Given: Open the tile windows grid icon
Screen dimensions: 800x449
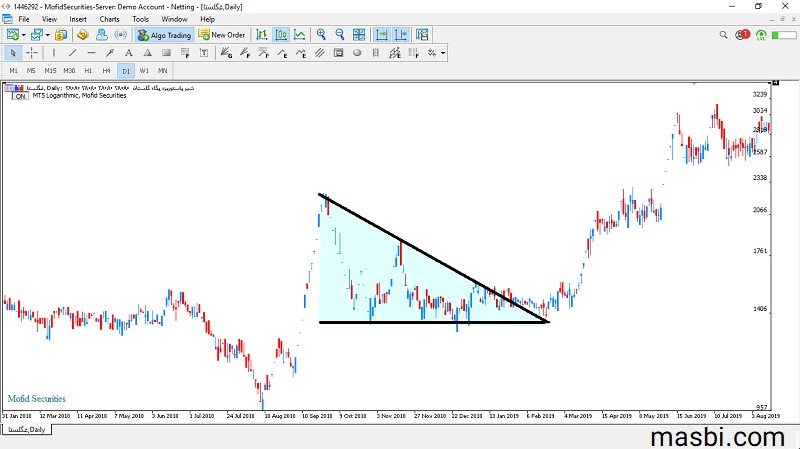Looking at the screenshot, I should pos(359,35).
